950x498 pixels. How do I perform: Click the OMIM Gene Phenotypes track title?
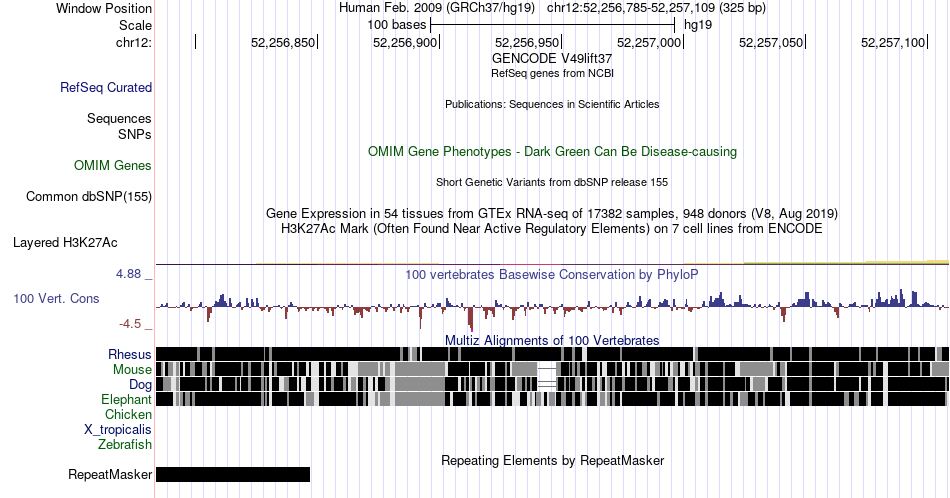pos(552,151)
